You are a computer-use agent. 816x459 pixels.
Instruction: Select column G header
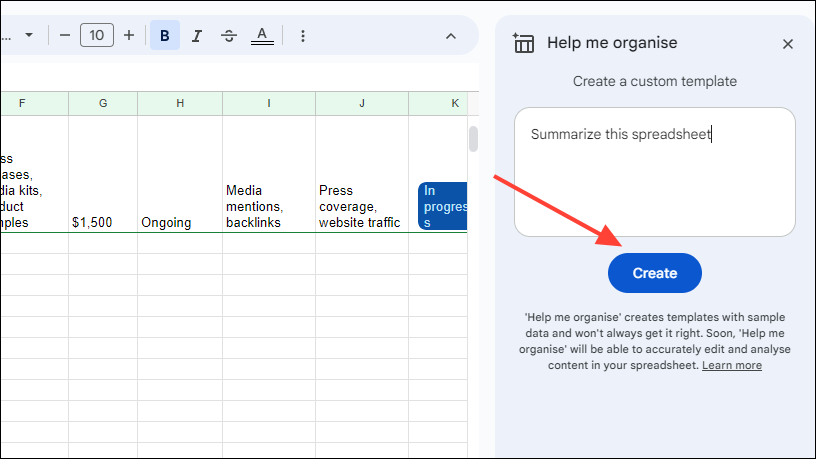(x=103, y=103)
